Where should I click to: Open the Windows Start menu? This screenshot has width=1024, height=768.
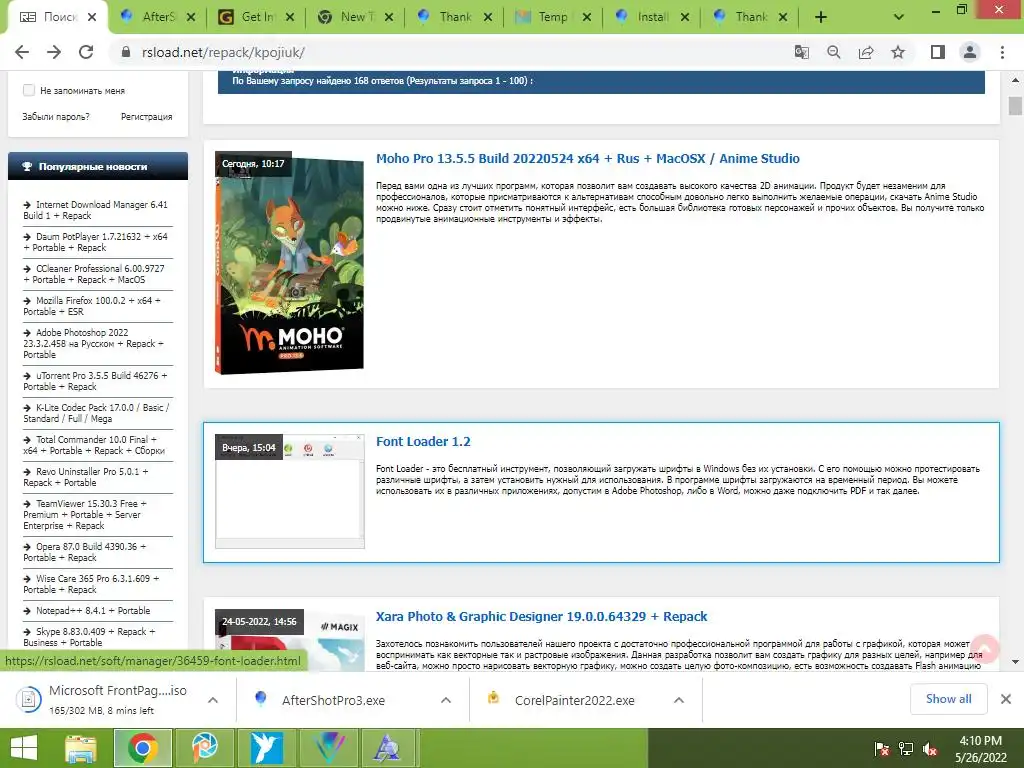(24, 748)
